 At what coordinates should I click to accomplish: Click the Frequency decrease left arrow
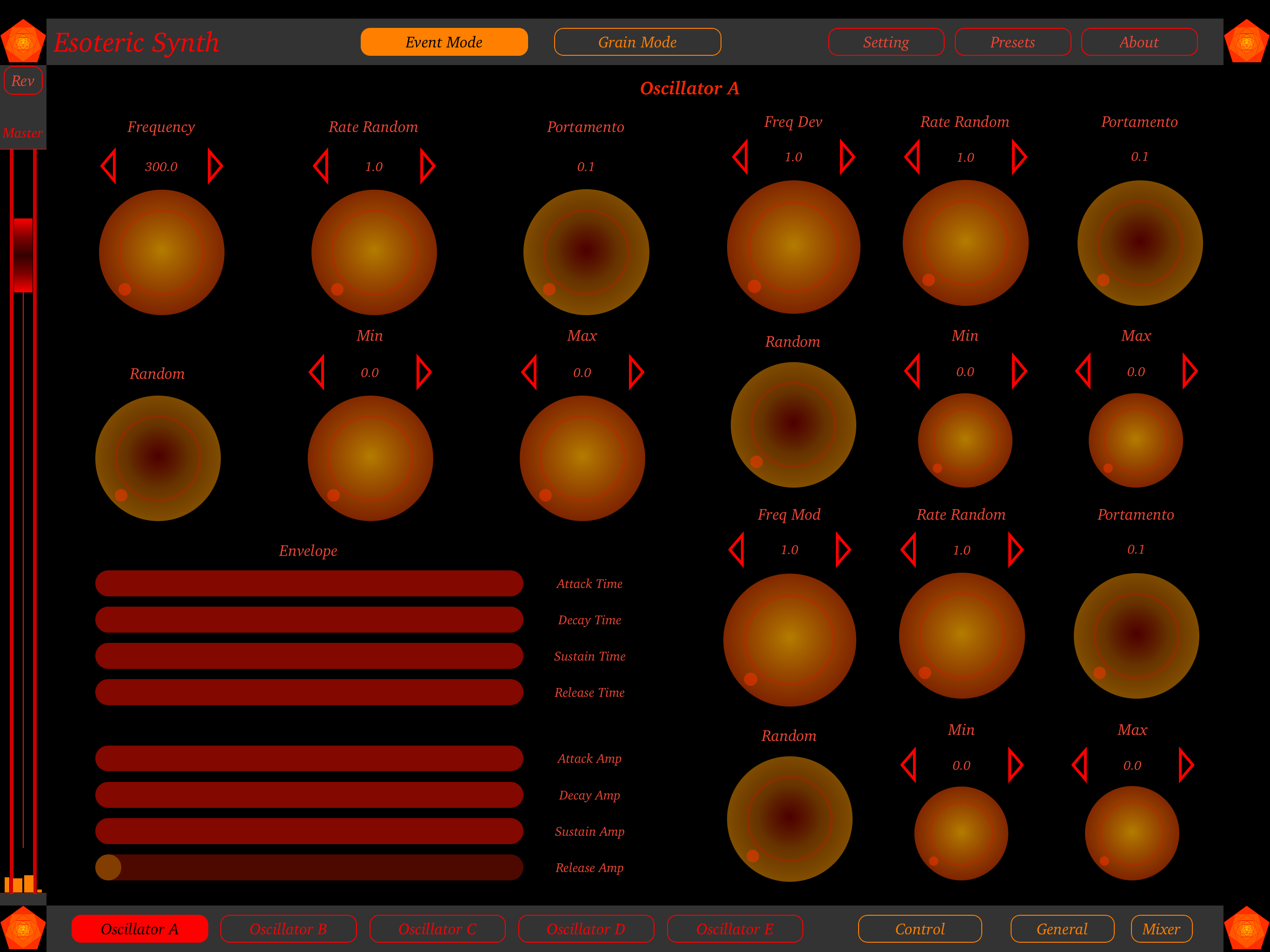[109, 166]
